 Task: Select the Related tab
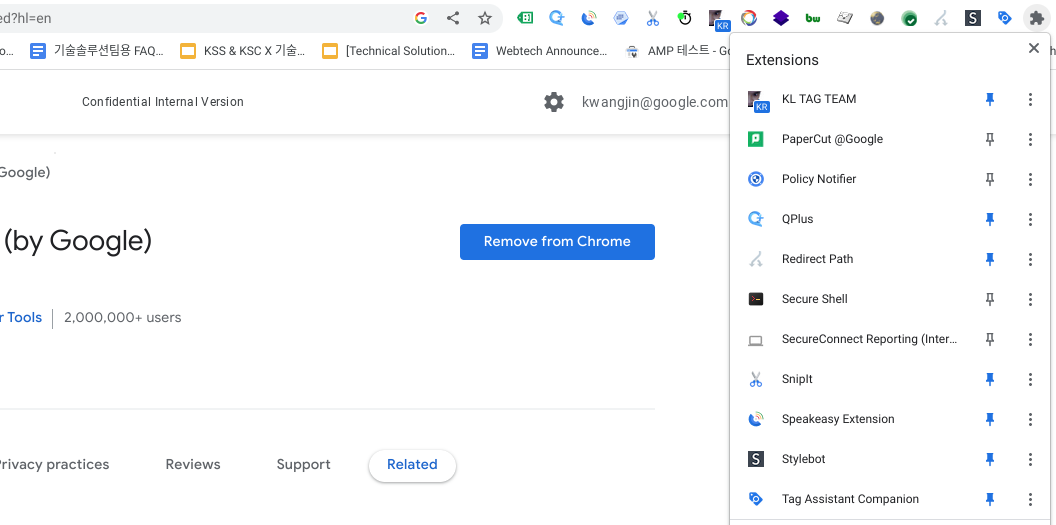pyautogui.click(x=412, y=465)
